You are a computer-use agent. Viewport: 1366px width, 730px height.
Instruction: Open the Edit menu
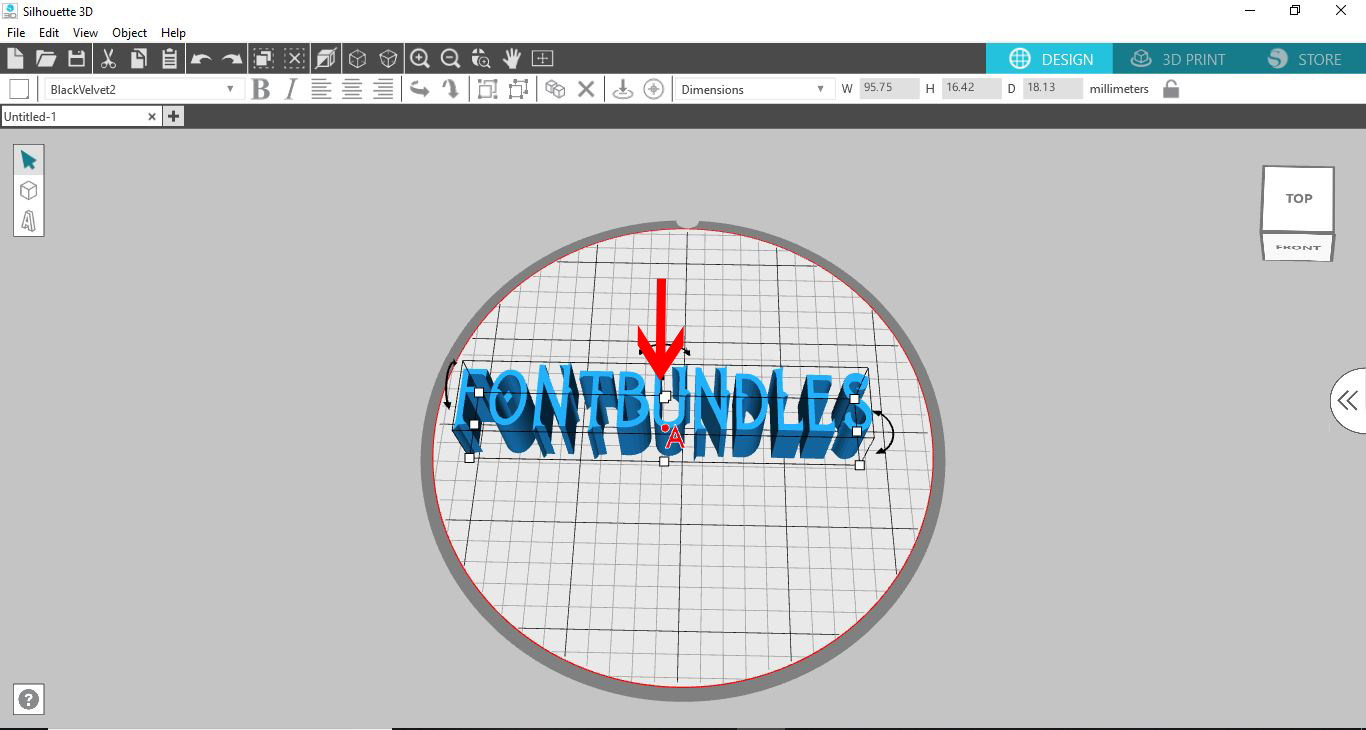point(49,33)
